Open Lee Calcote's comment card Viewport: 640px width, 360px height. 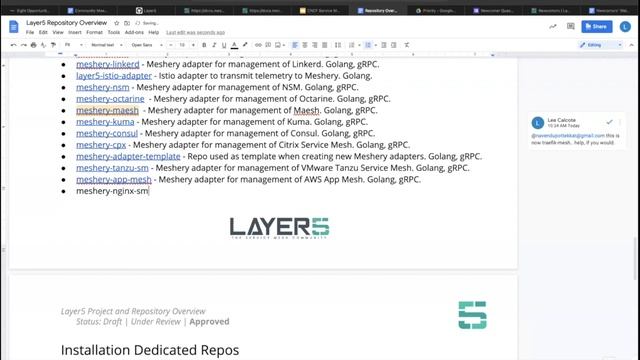[576, 131]
